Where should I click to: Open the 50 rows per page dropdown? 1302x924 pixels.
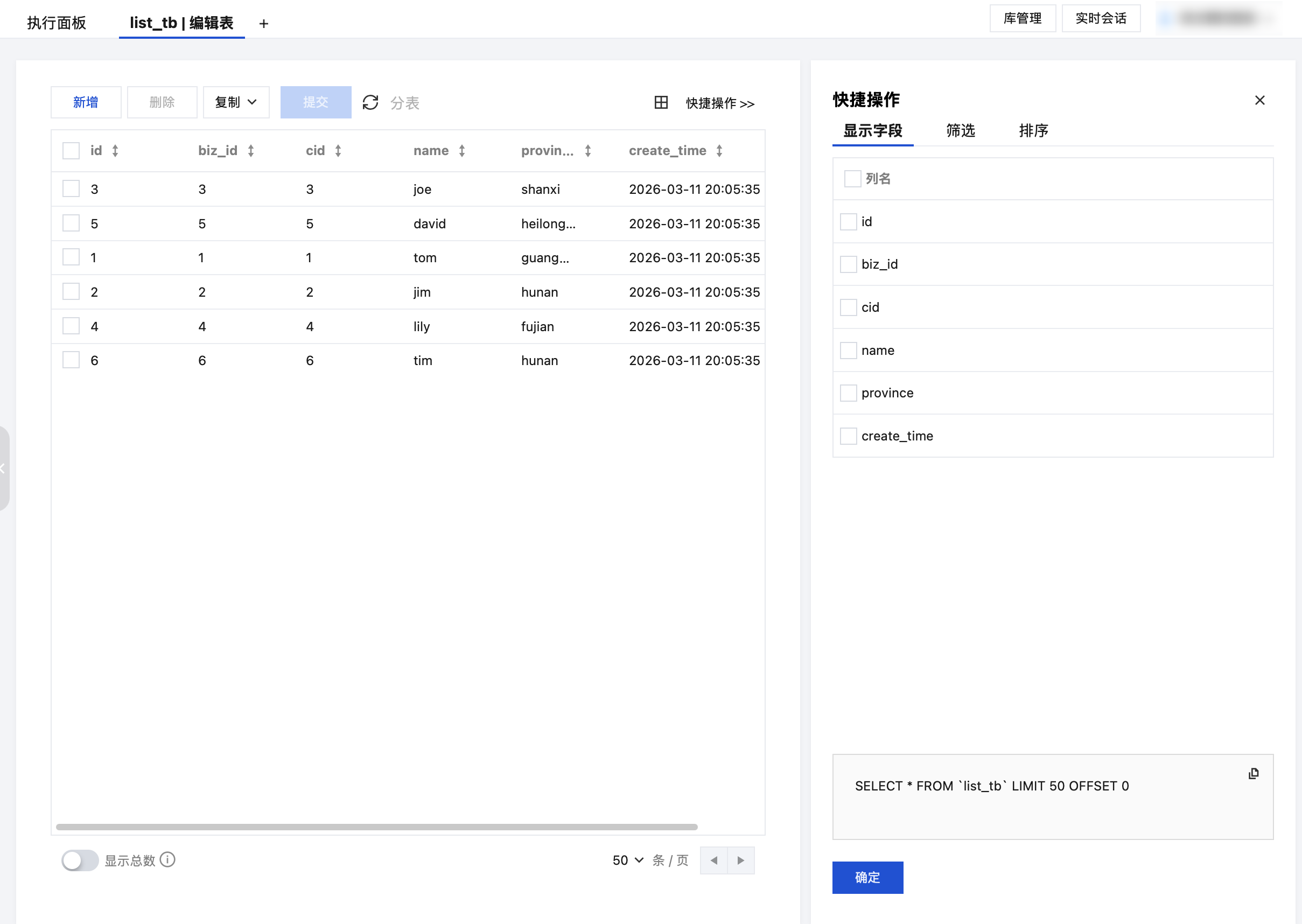point(627,860)
